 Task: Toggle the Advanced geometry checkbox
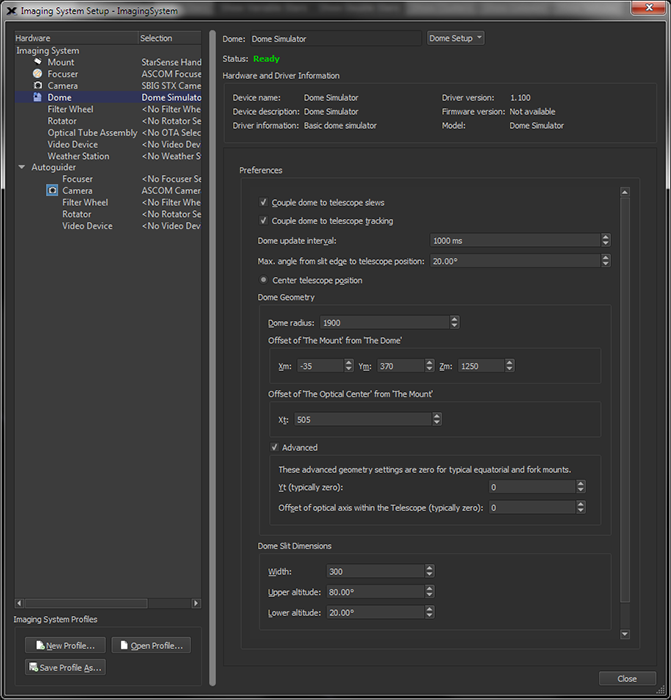tap(275, 448)
